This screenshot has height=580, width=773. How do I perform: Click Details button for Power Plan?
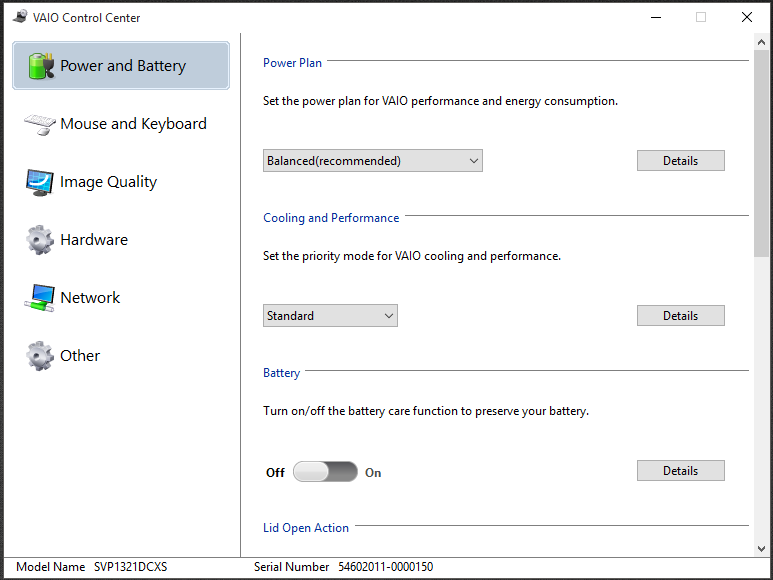click(681, 161)
